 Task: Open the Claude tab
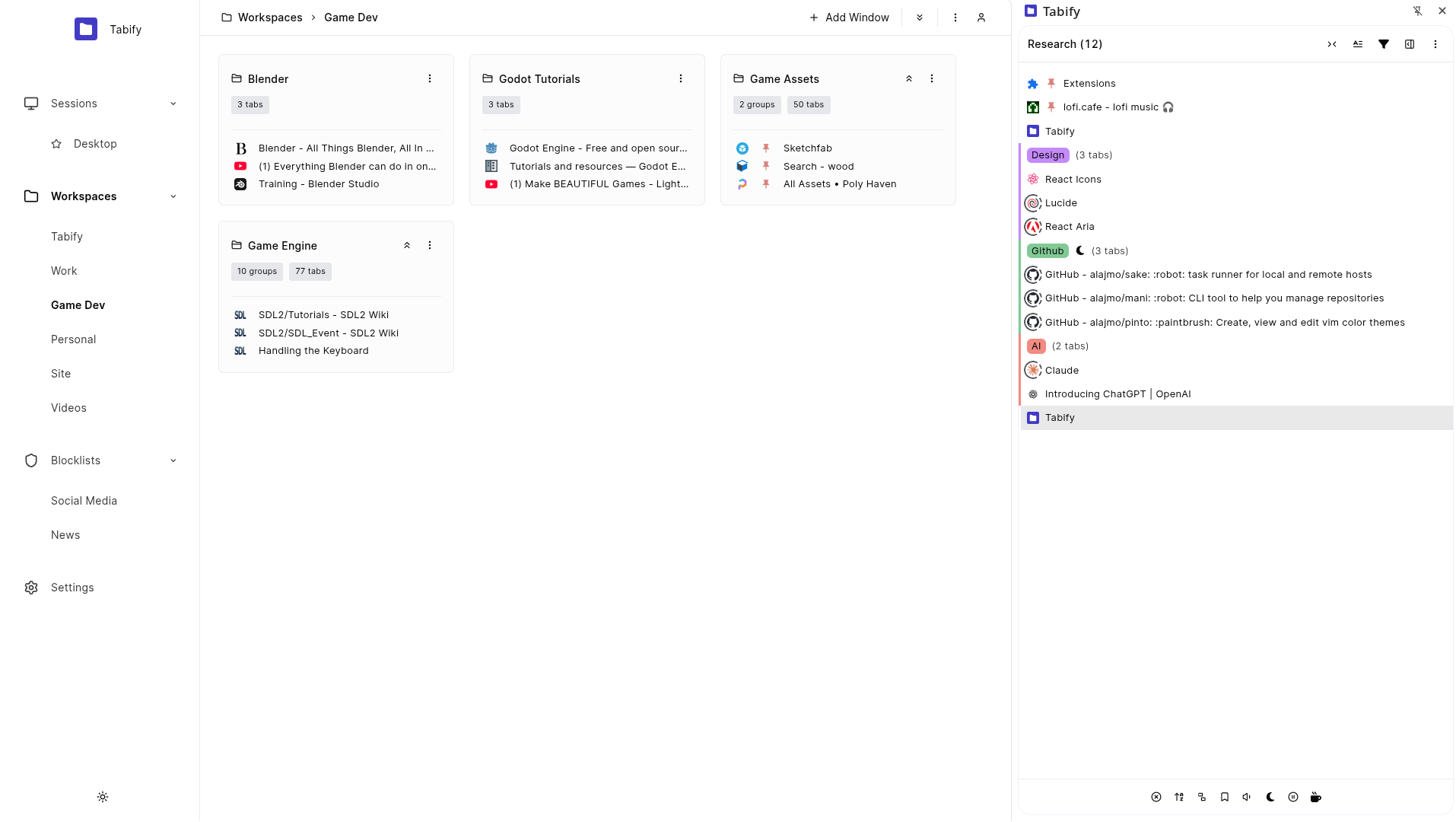[x=1236, y=370]
